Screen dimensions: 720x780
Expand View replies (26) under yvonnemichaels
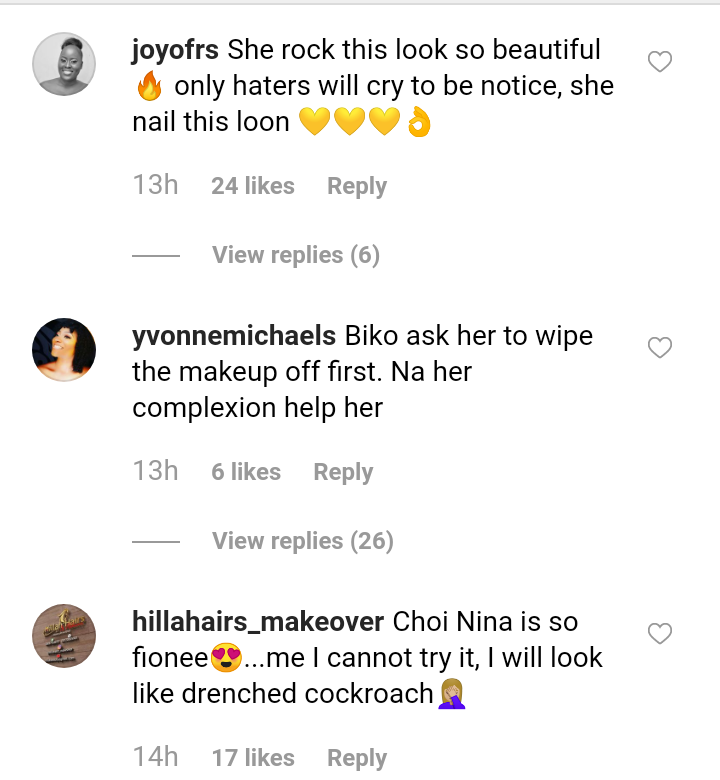[x=302, y=541]
